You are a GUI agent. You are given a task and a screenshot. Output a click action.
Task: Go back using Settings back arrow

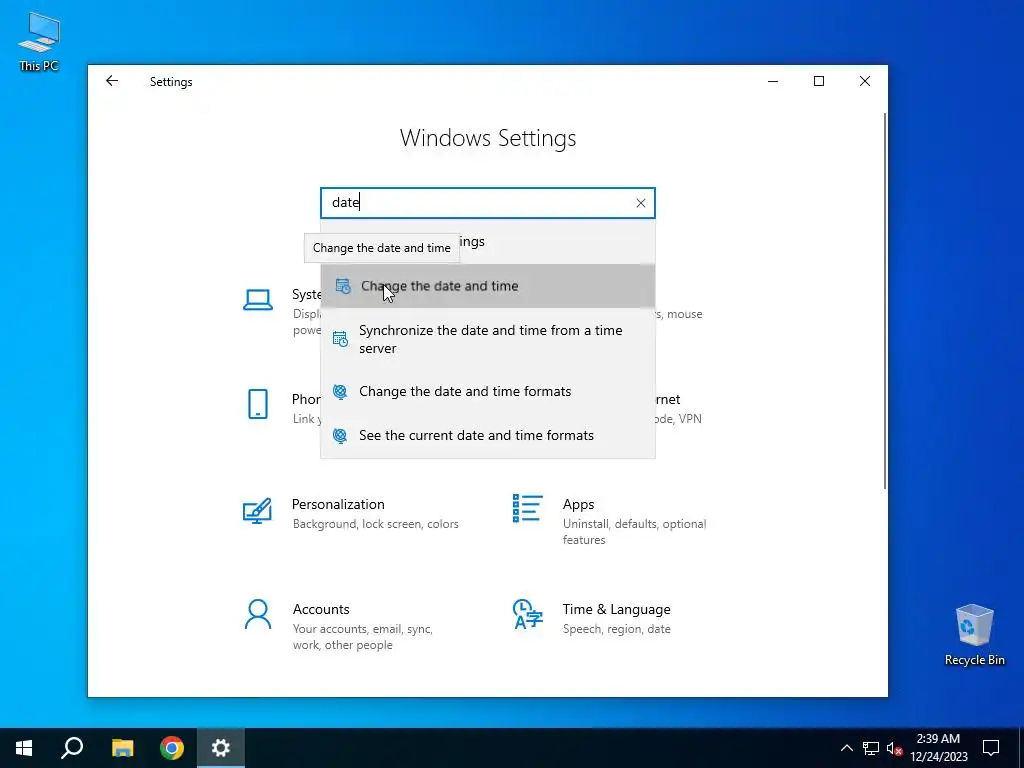point(112,81)
